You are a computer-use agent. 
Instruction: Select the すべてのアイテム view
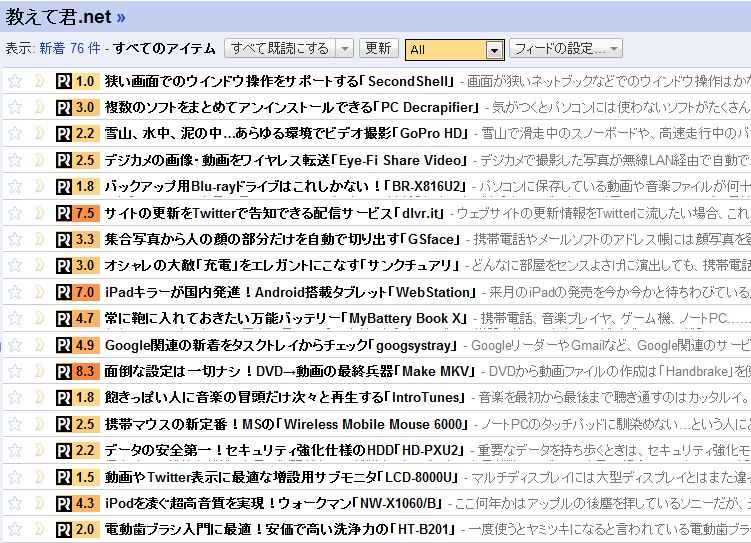[x=164, y=48]
